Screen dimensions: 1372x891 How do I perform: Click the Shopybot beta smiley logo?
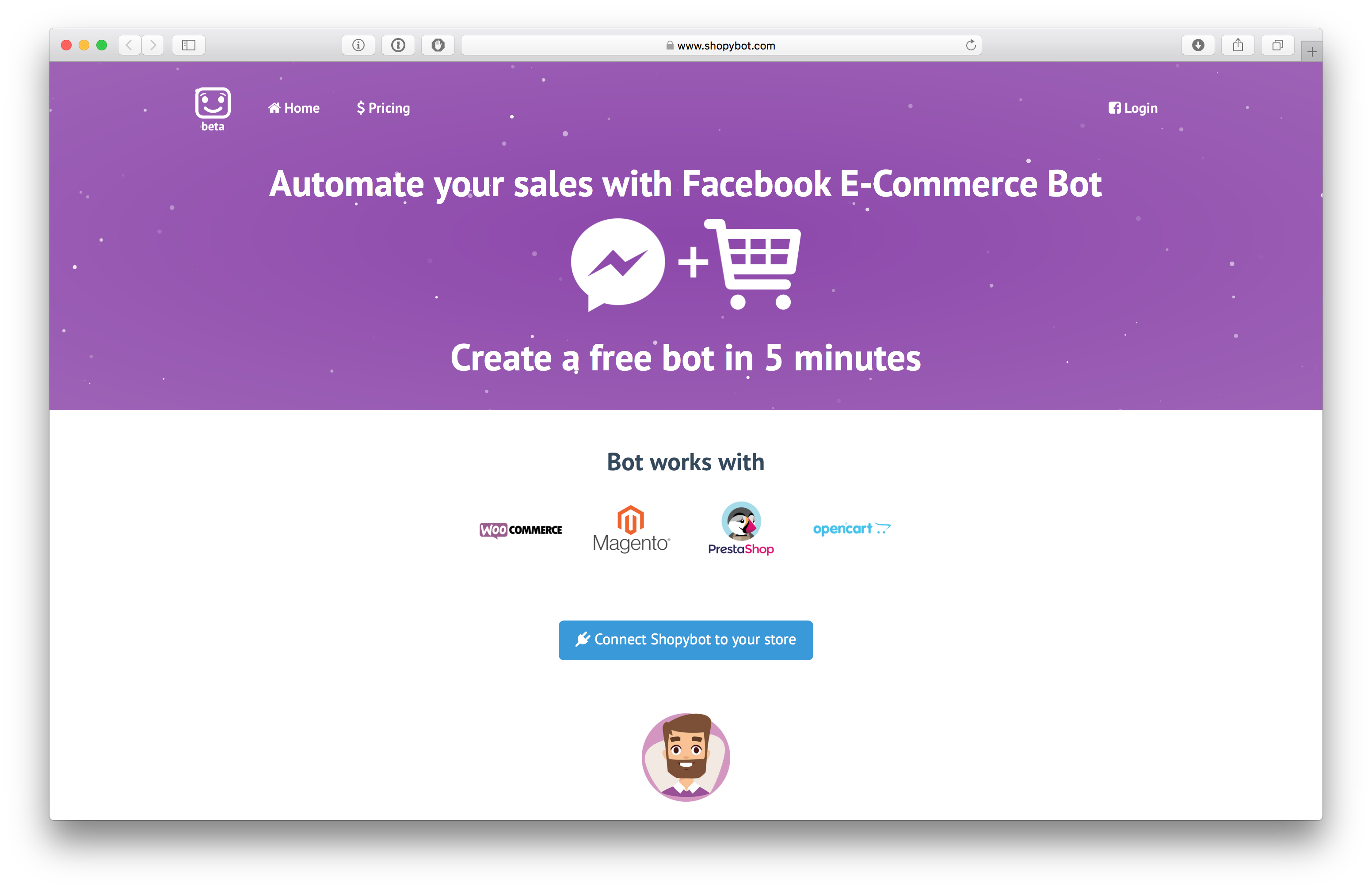point(213,110)
